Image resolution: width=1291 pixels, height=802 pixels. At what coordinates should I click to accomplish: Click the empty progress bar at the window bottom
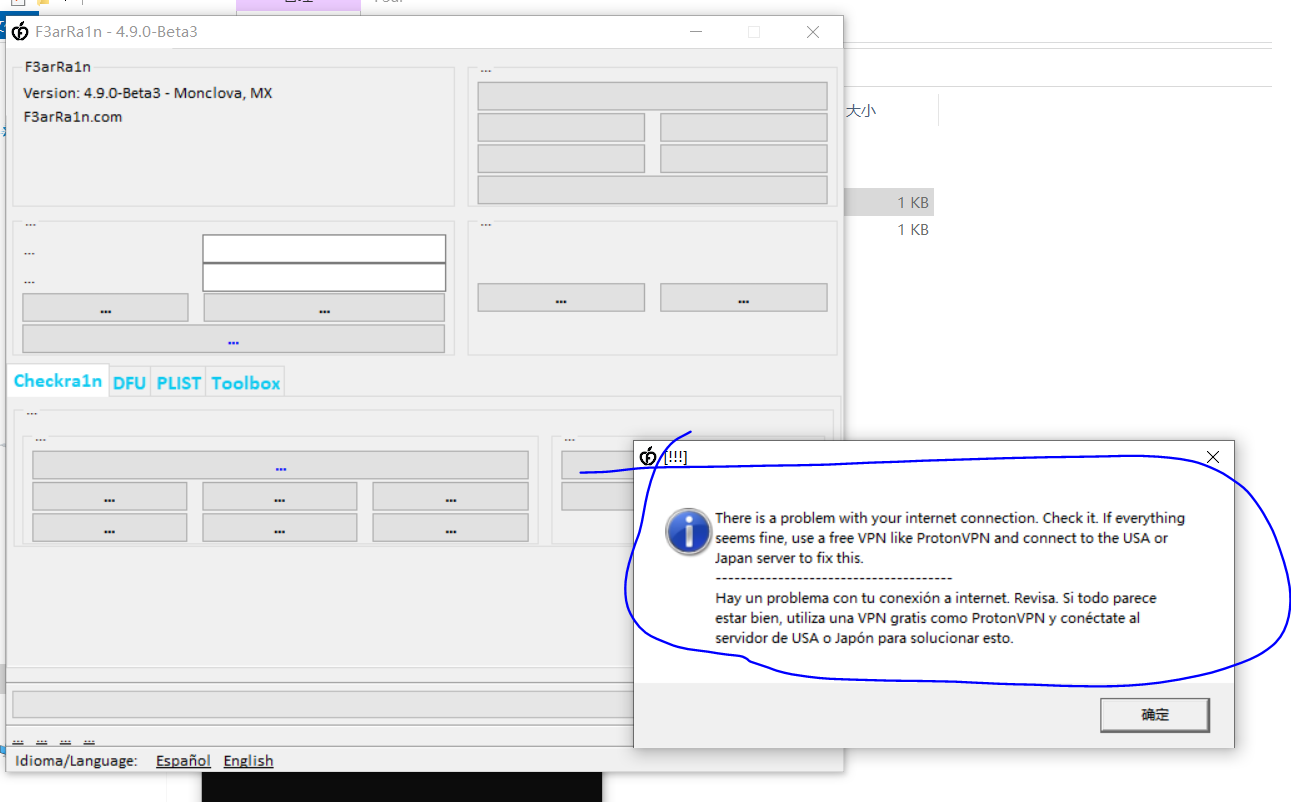coord(320,704)
